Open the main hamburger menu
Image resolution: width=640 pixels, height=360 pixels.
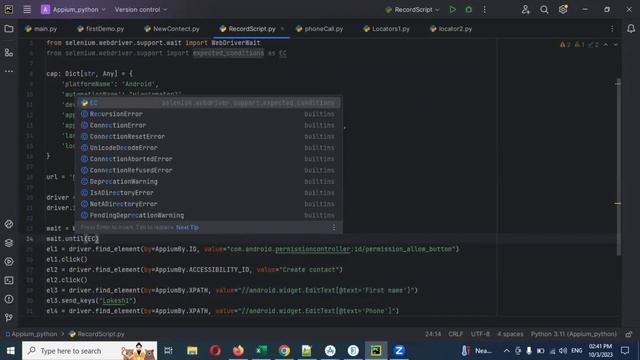pyautogui.click(x=27, y=9)
